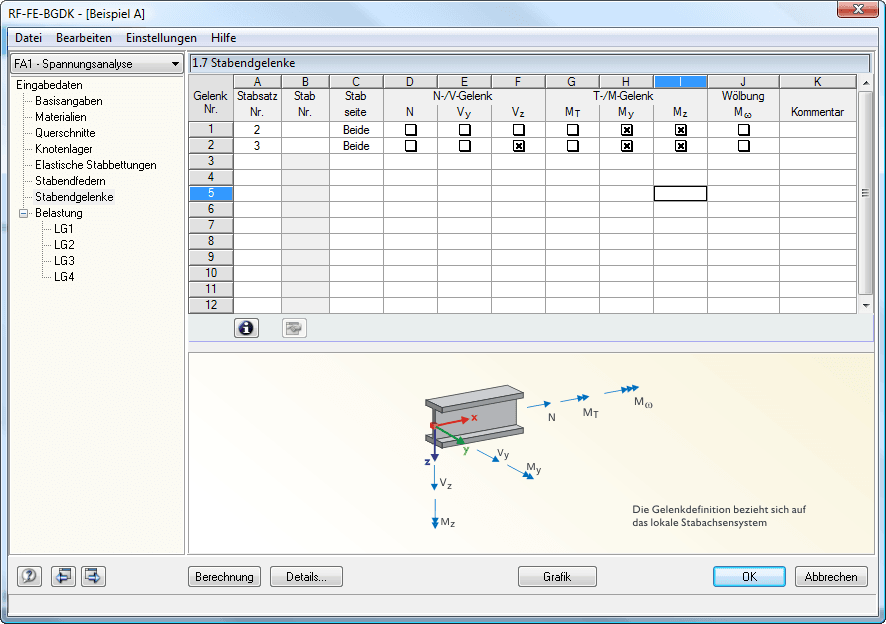
Task: Uncheck Mz checkbox in row 2
Action: pos(680,146)
